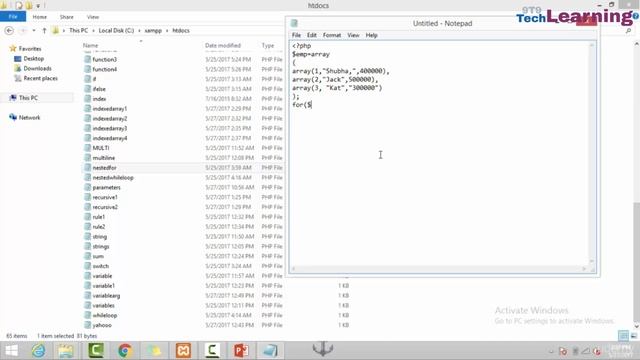Open Notepad's File menu

(296, 35)
